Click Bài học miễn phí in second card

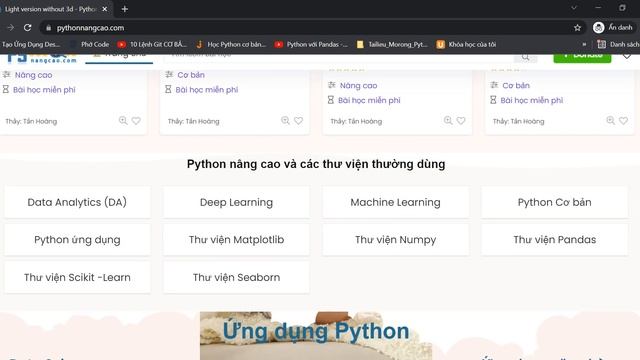coord(207,89)
